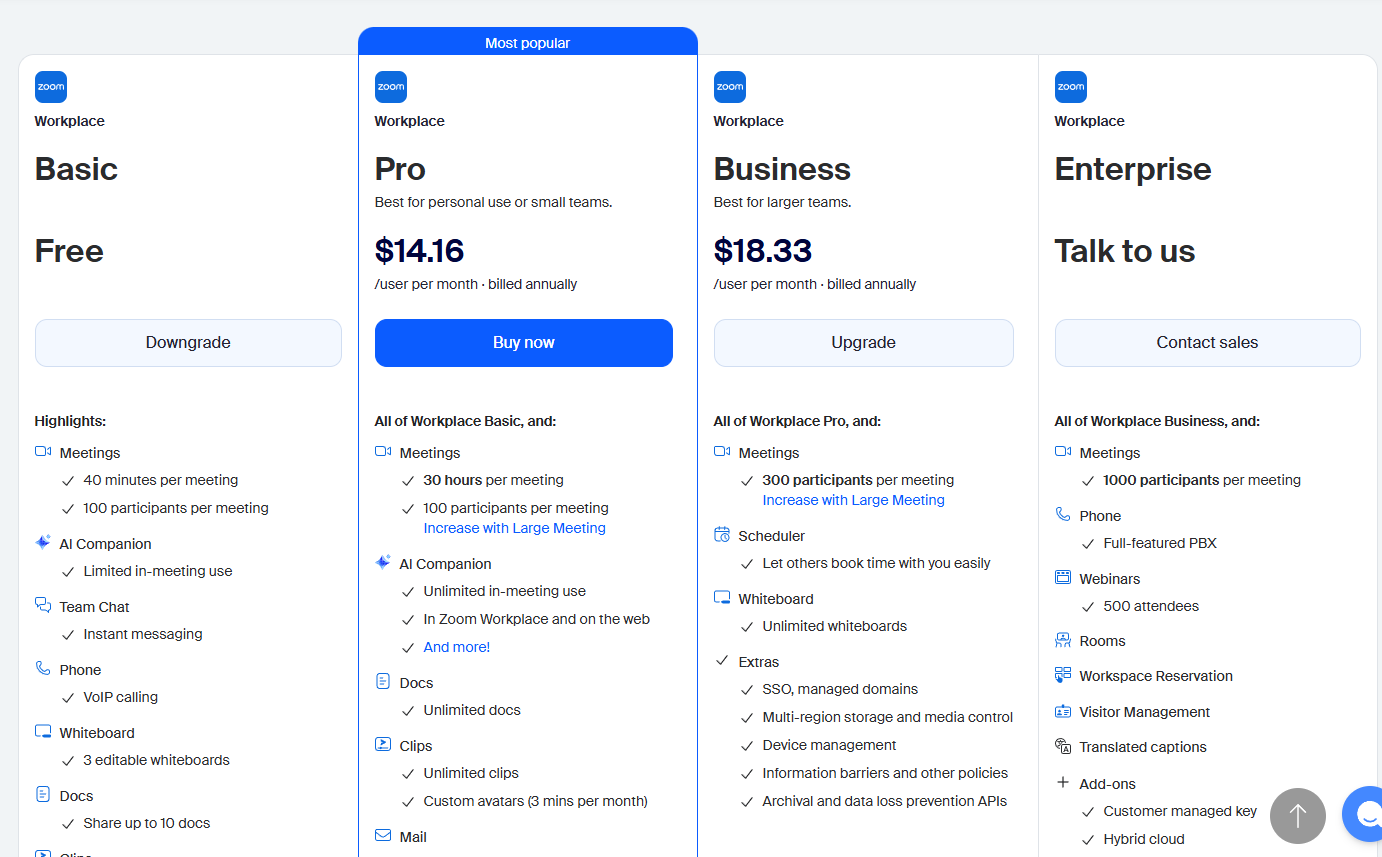Screen dimensions: 1382x857
Task: Click the scroll-to-top arrow button
Action: (x=1298, y=816)
